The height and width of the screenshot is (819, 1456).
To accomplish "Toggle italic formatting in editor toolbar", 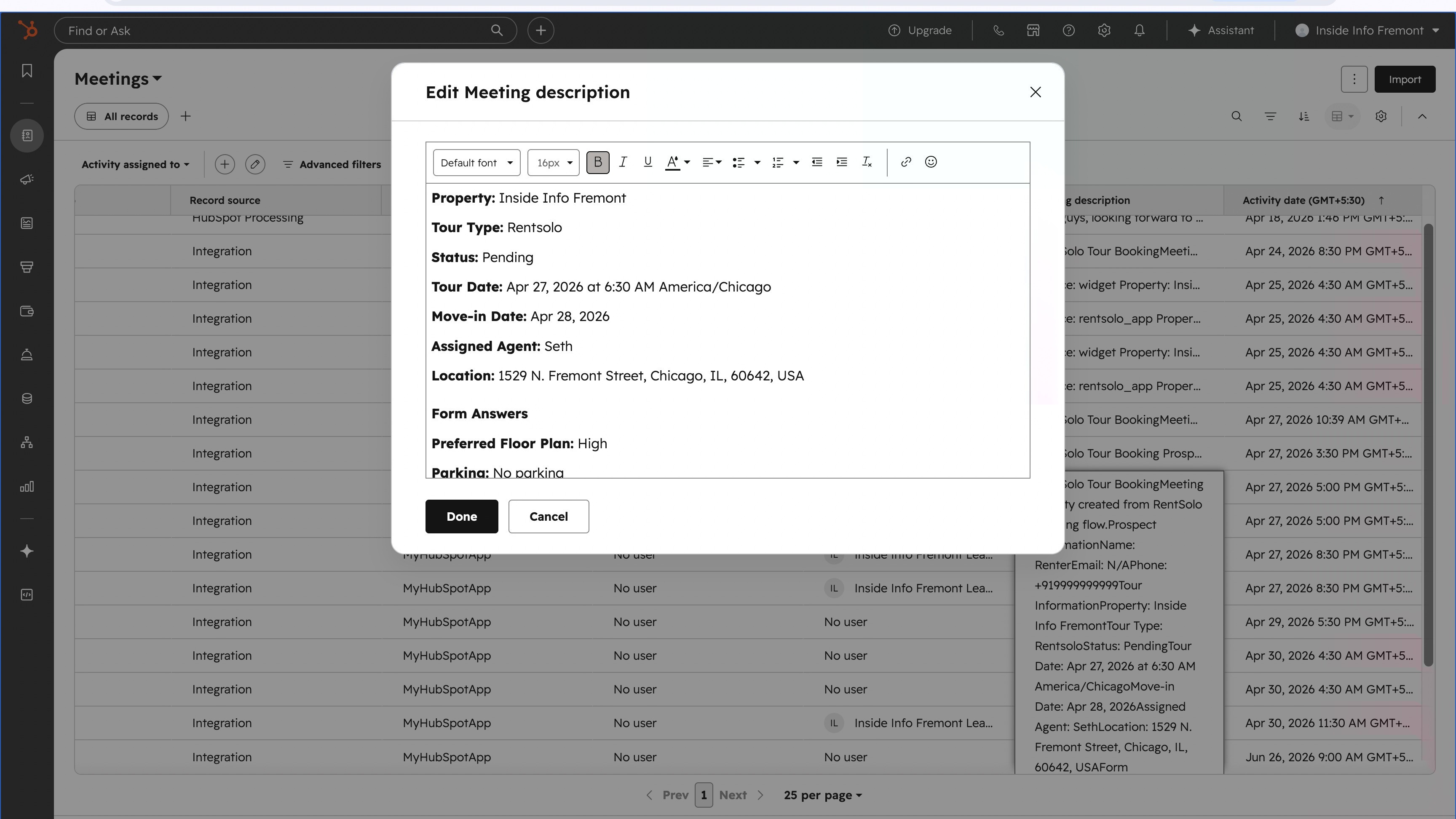I will coord(623,162).
